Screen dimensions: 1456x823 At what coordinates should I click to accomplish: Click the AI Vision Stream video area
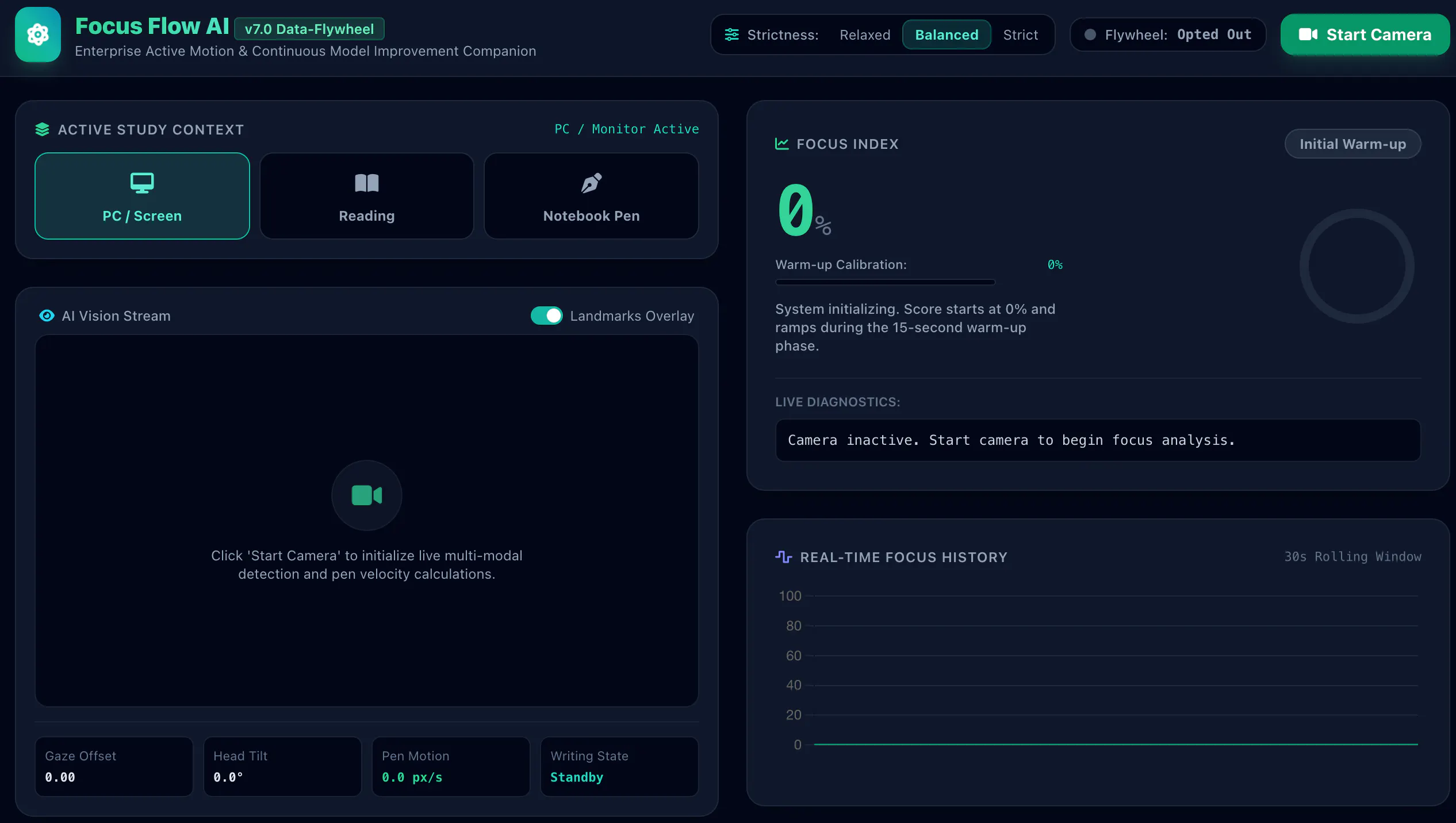pyautogui.click(x=367, y=521)
